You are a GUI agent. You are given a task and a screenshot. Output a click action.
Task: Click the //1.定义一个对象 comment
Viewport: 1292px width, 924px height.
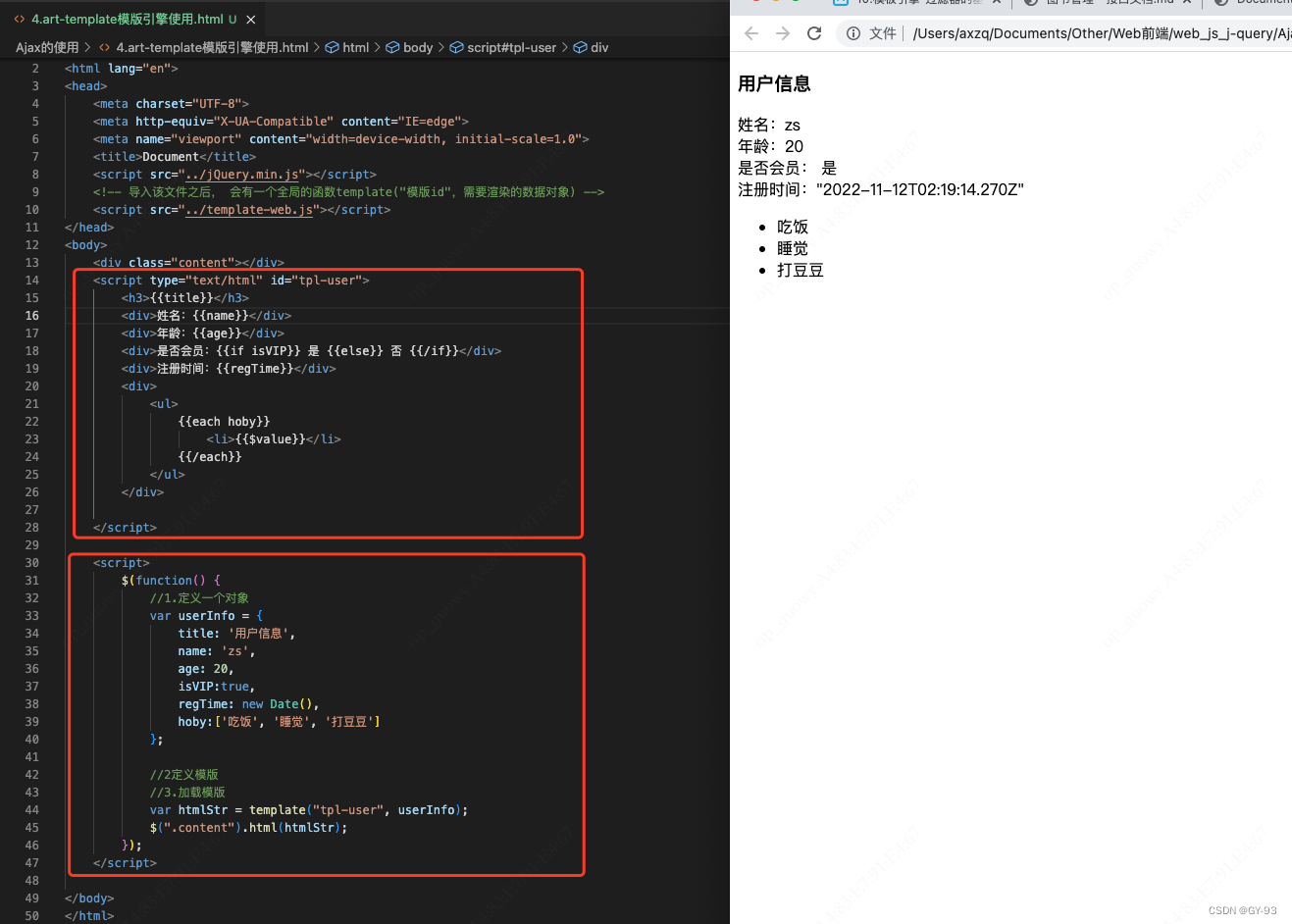(x=199, y=598)
